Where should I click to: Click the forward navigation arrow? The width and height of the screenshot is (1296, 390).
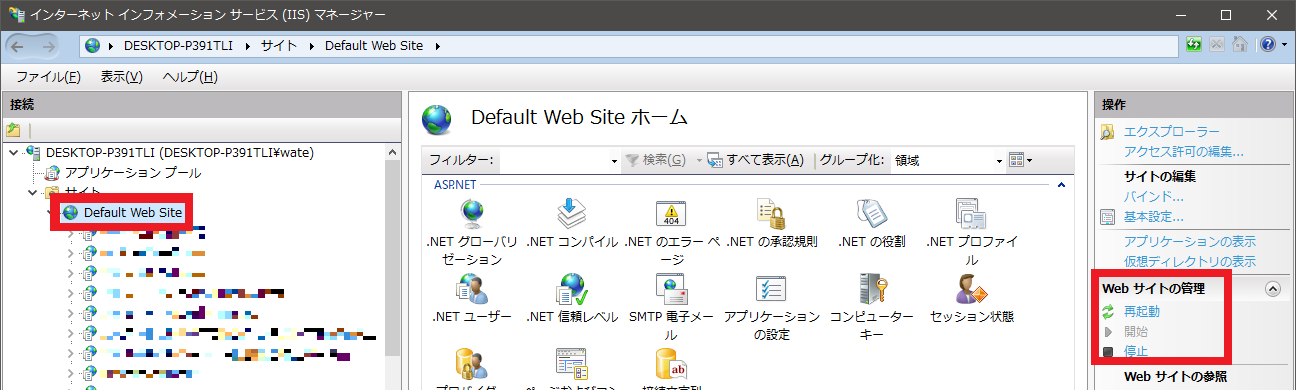[x=49, y=46]
